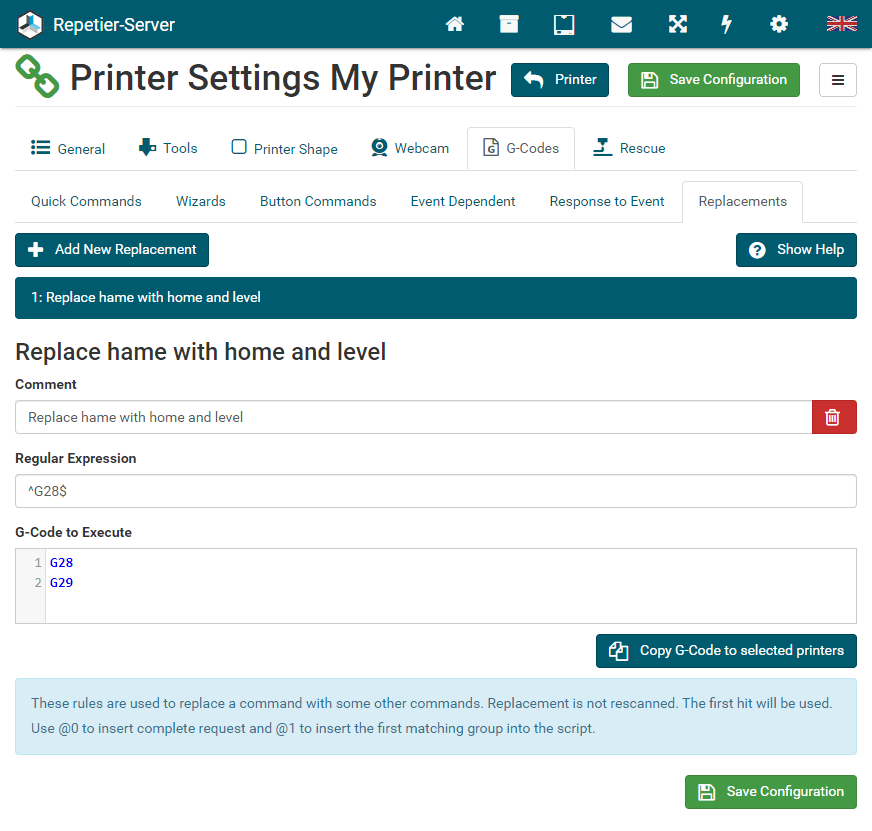
Task: Select the Printer Shape tab
Action: pos(285,149)
